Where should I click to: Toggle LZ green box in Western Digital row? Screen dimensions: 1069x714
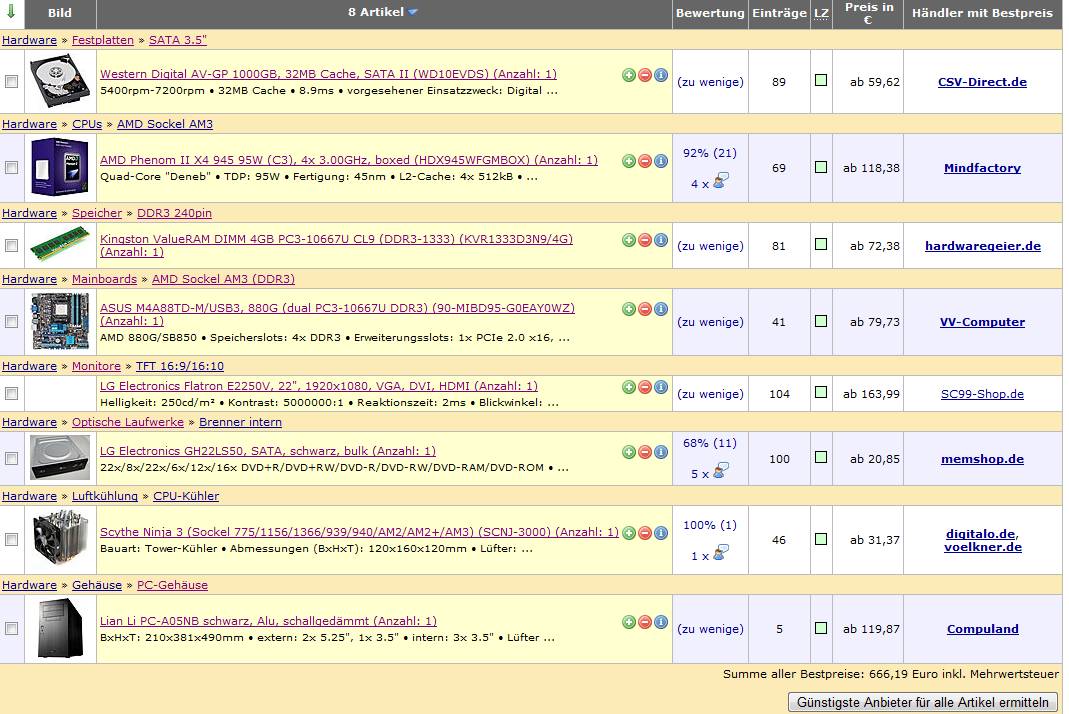(821, 80)
